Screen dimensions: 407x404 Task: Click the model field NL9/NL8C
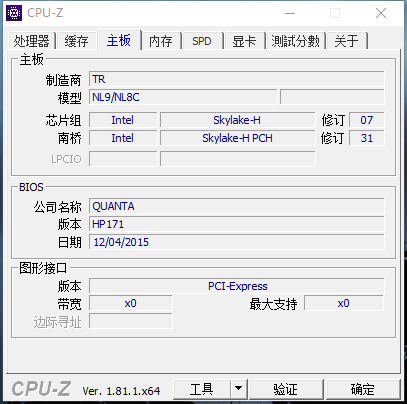coord(183,97)
